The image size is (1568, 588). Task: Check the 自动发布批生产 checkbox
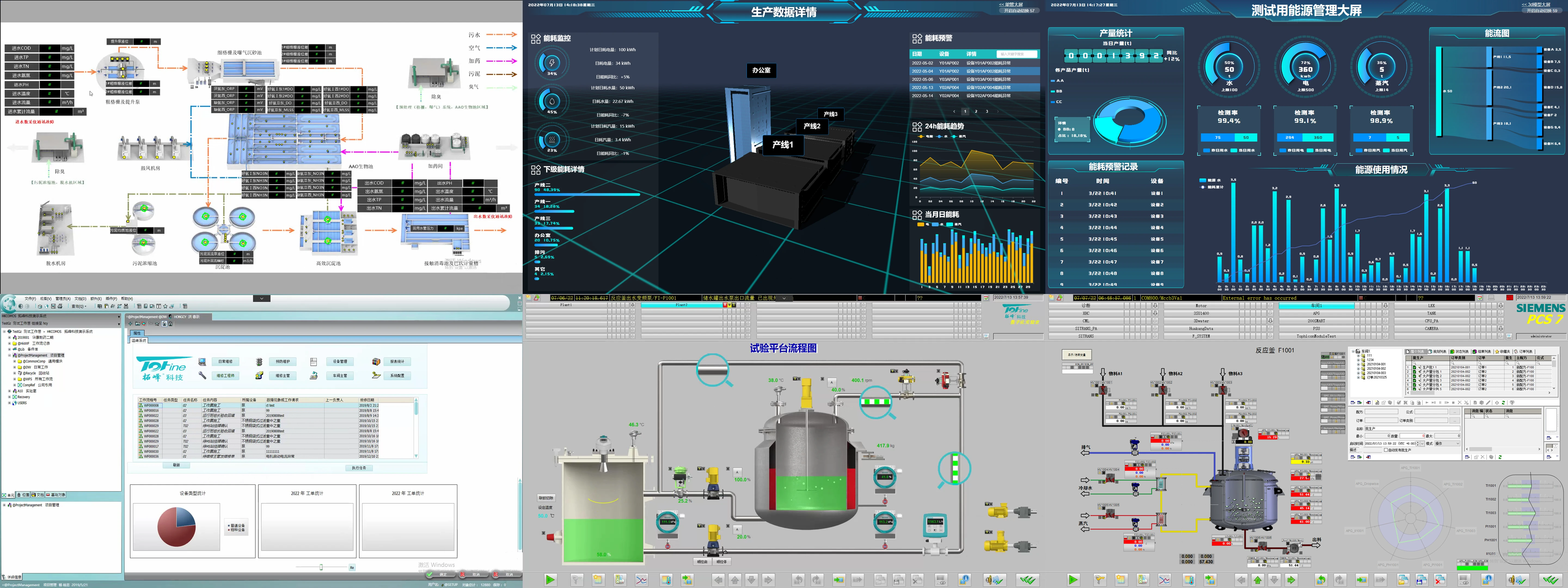tap(1386, 450)
